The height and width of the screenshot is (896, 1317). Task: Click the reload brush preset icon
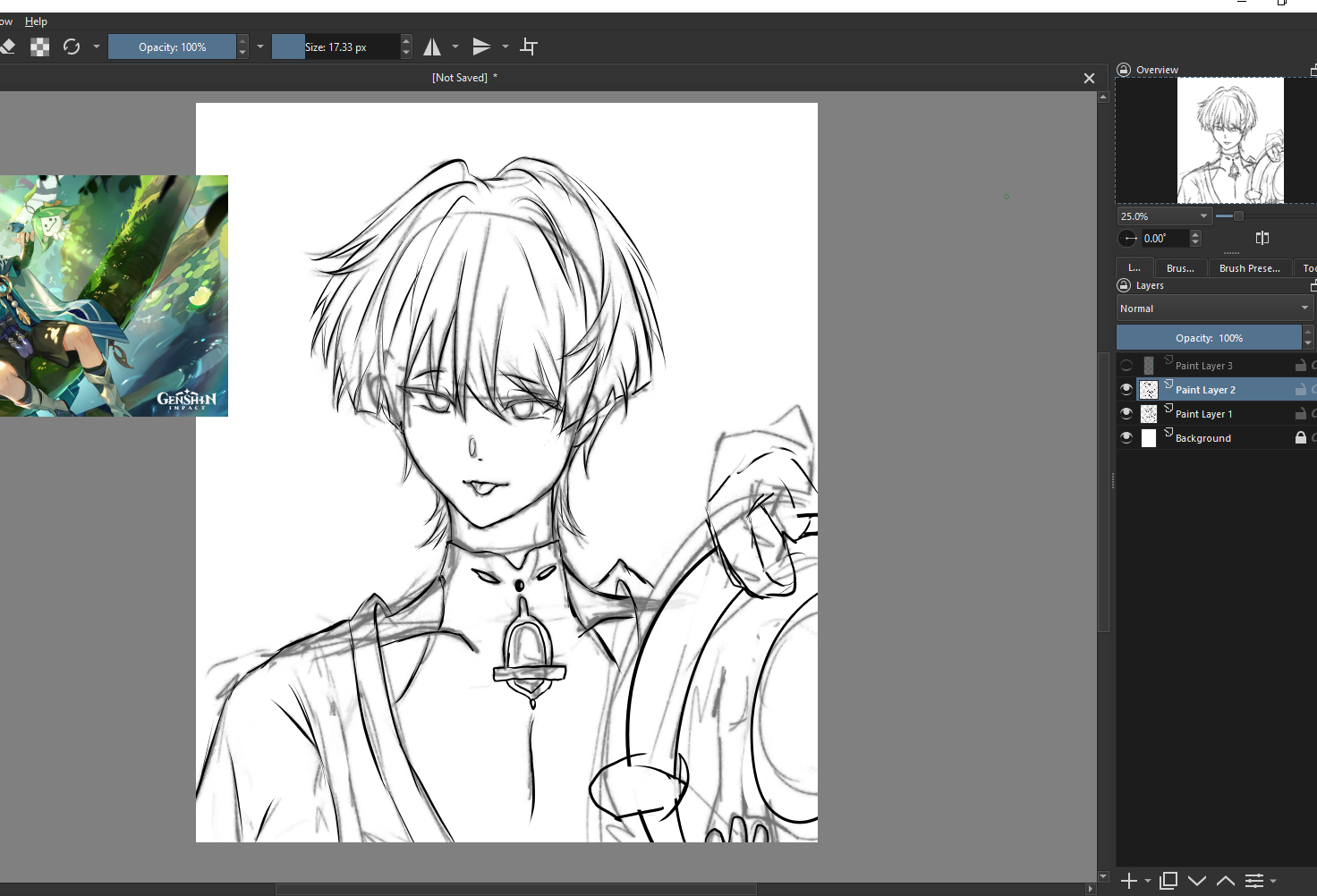72,46
